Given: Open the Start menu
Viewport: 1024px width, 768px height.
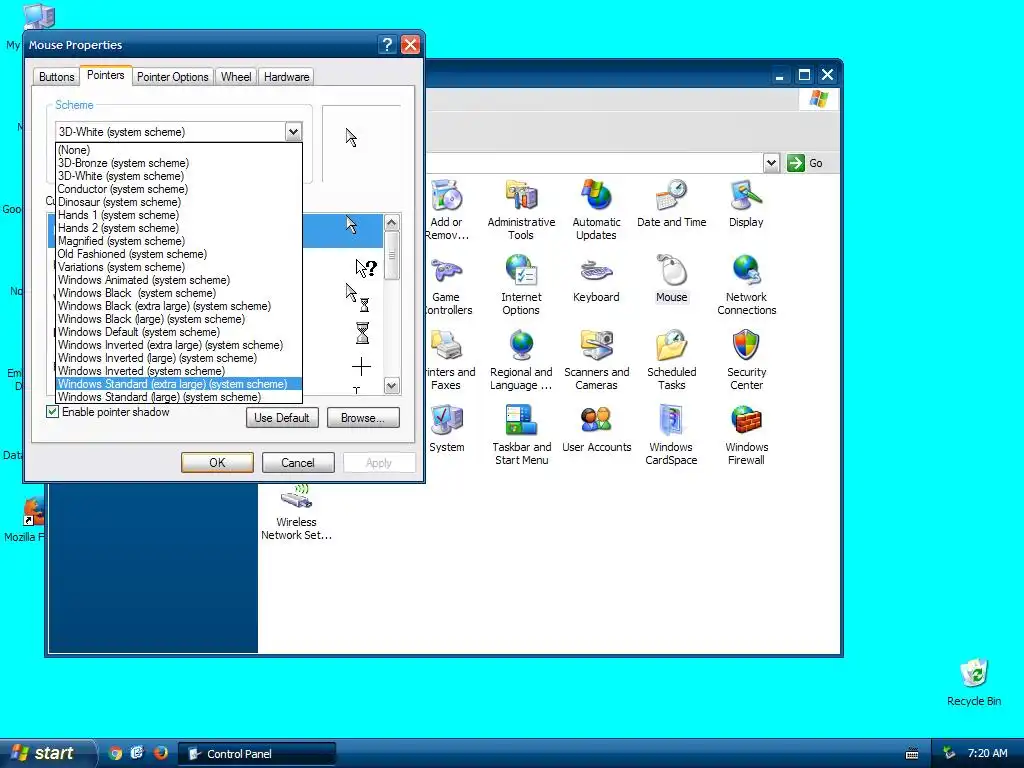Looking at the screenshot, I should 47,753.
